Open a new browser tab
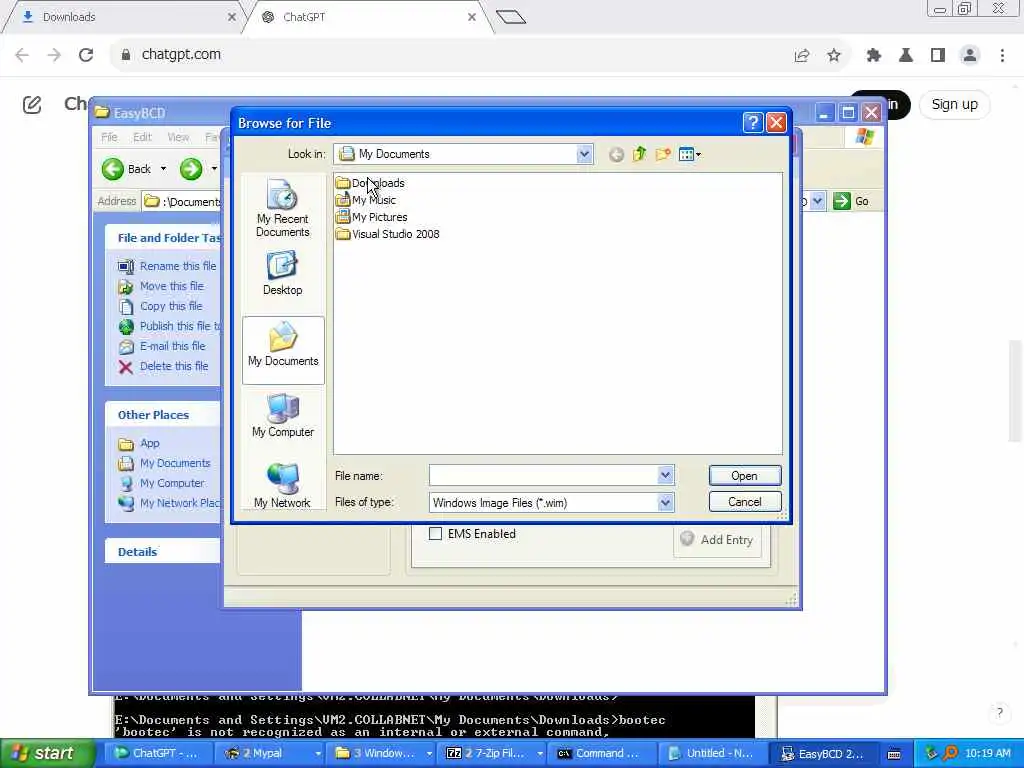Viewport: 1024px width, 768px height. tap(511, 17)
